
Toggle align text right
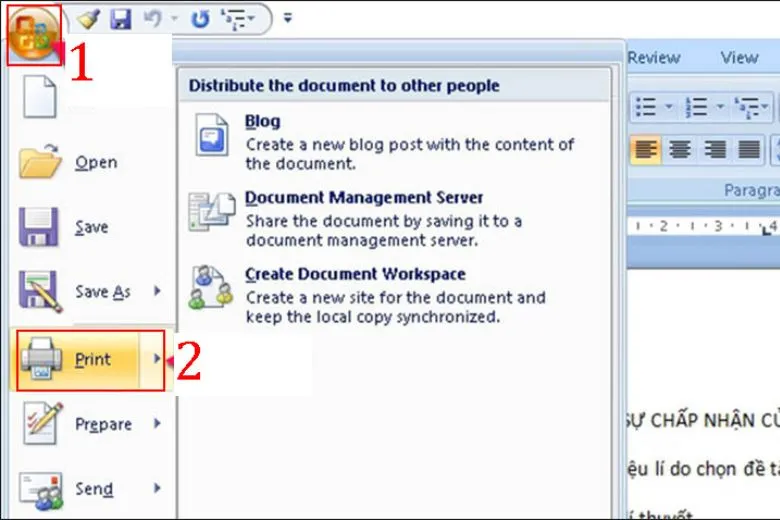(714, 150)
